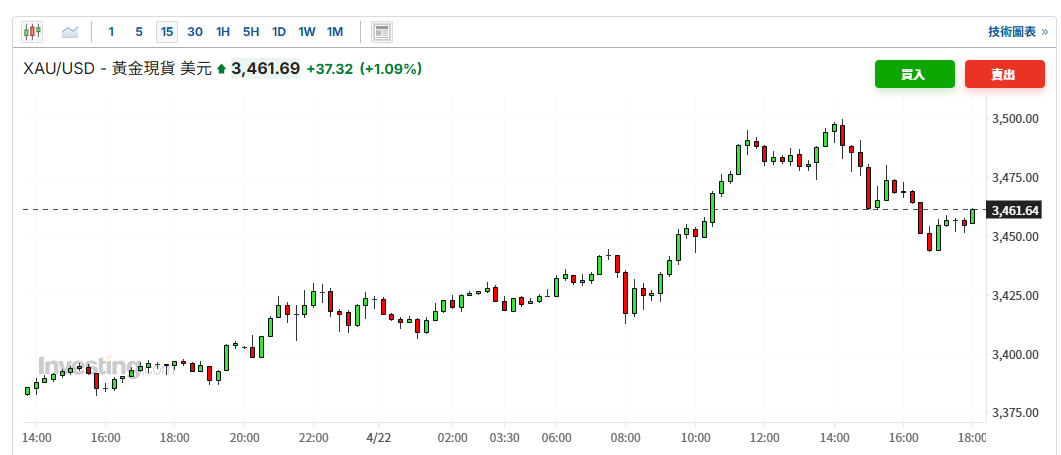Select the 5-minute timeframe
Image resolution: width=1061 pixels, height=455 pixels.
click(139, 32)
